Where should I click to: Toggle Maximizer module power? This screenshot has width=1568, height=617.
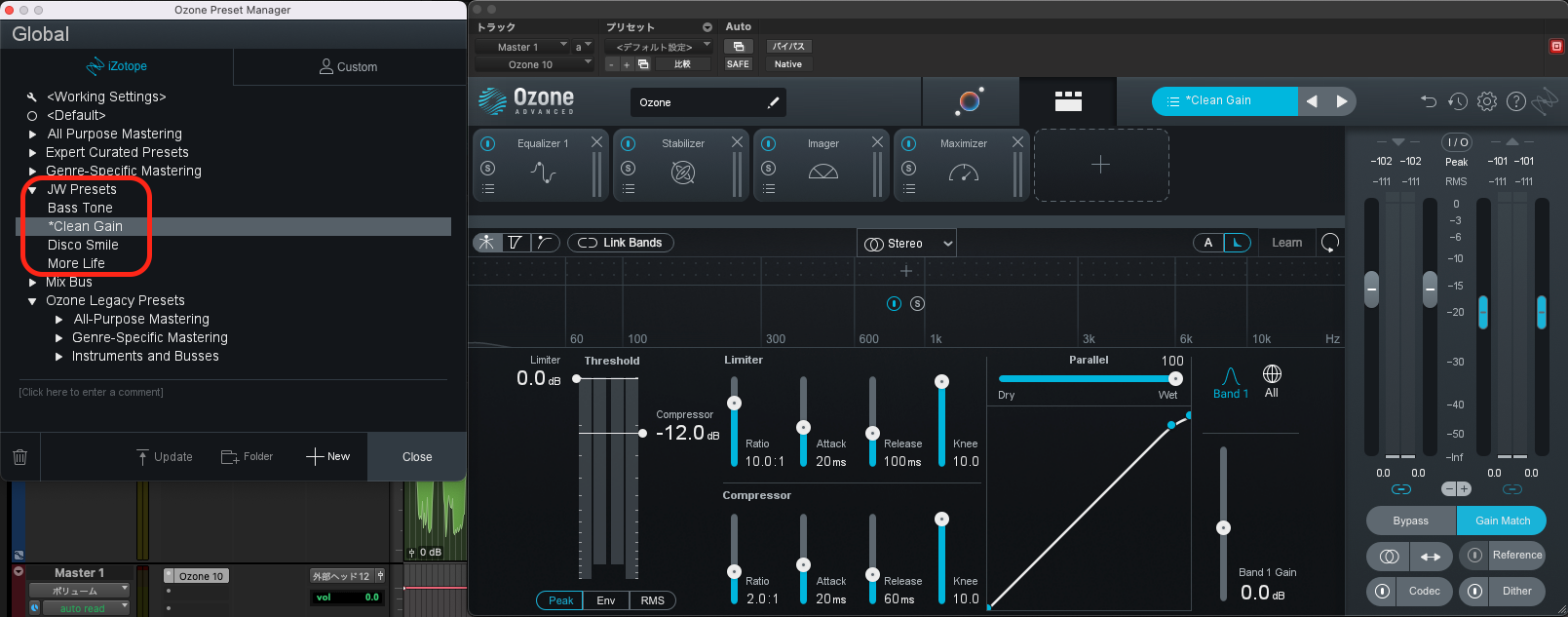909,144
